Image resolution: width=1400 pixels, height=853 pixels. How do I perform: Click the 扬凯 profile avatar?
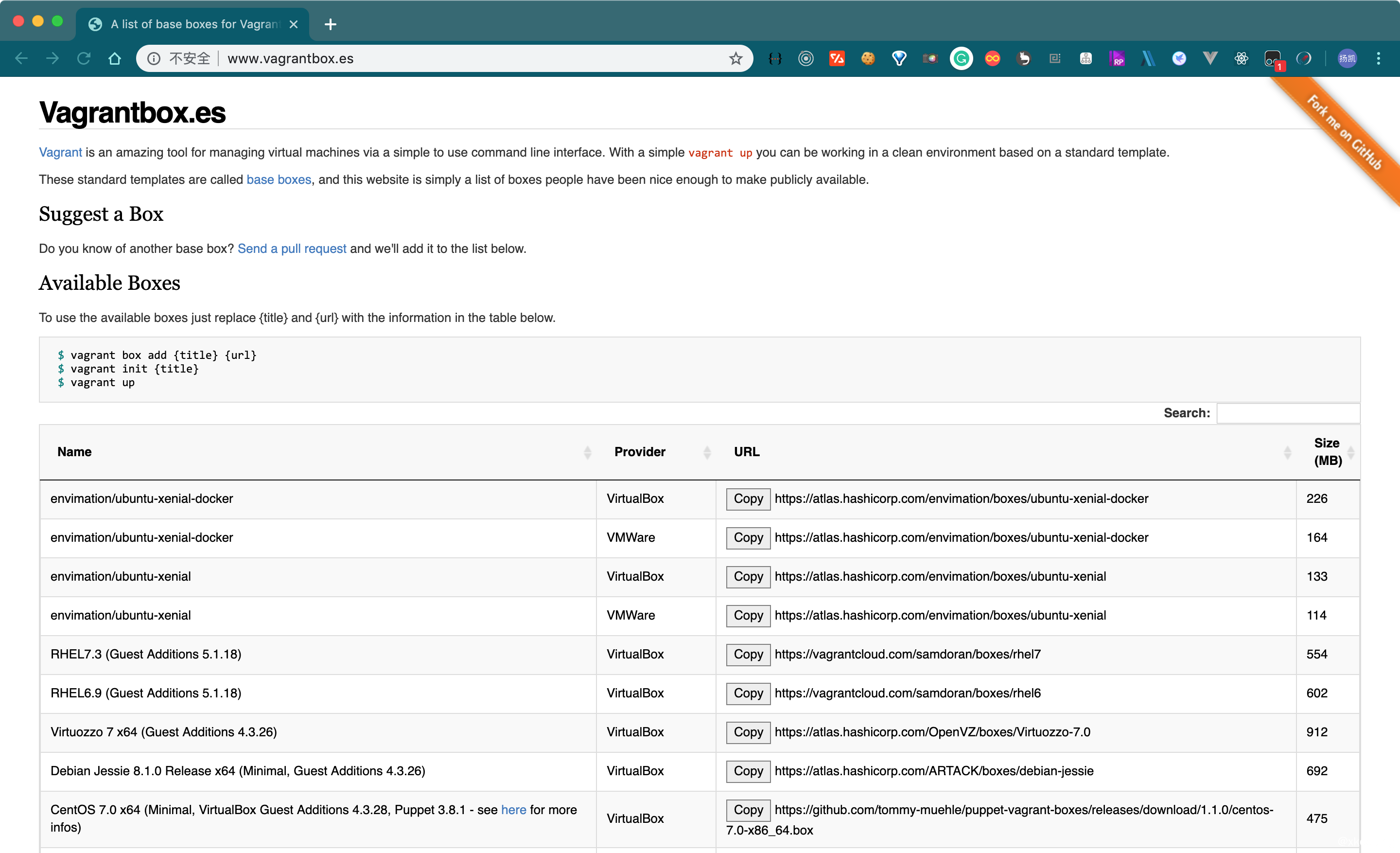(1347, 58)
